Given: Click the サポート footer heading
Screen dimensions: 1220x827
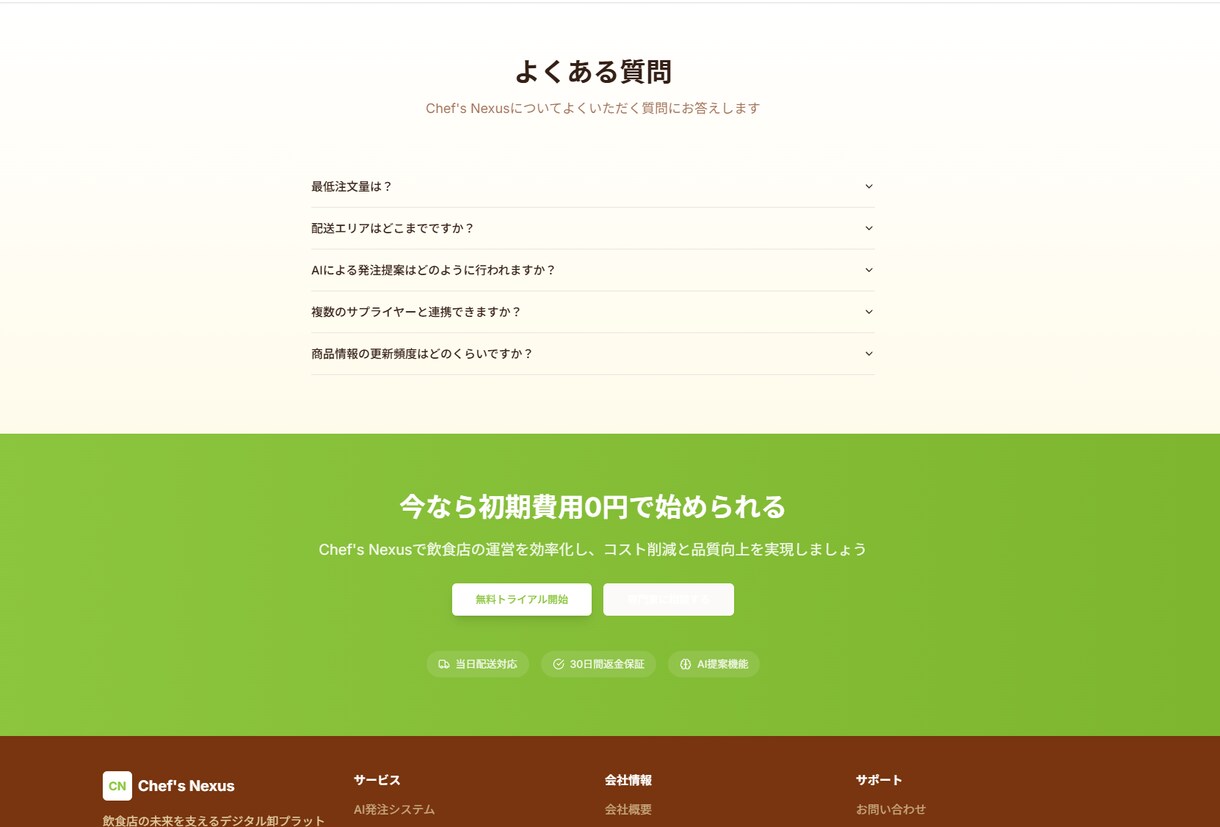Looking at the screenshot, I should pos(879,780).
